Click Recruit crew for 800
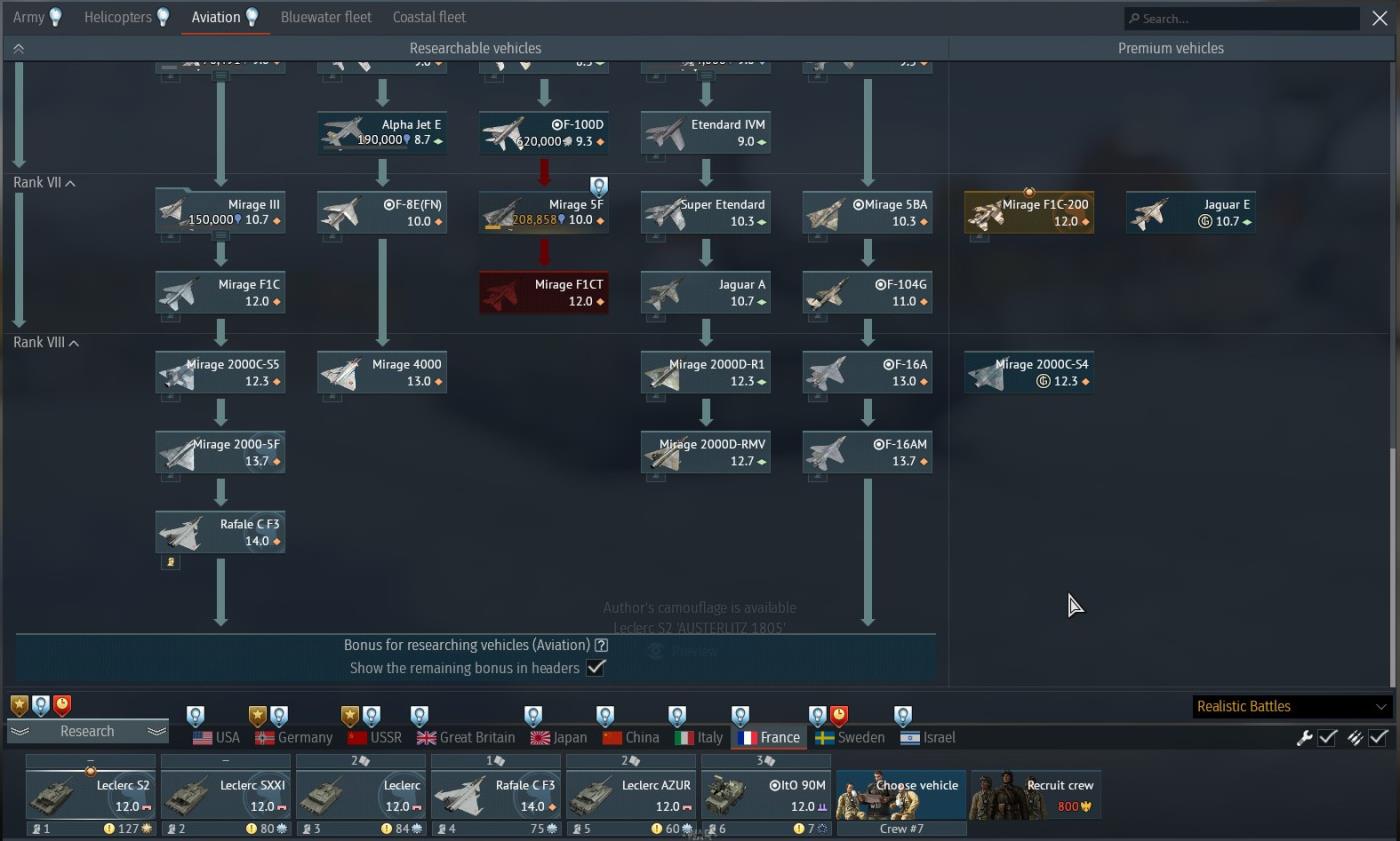1400x841 pixels. click(x=1036, y=795)
